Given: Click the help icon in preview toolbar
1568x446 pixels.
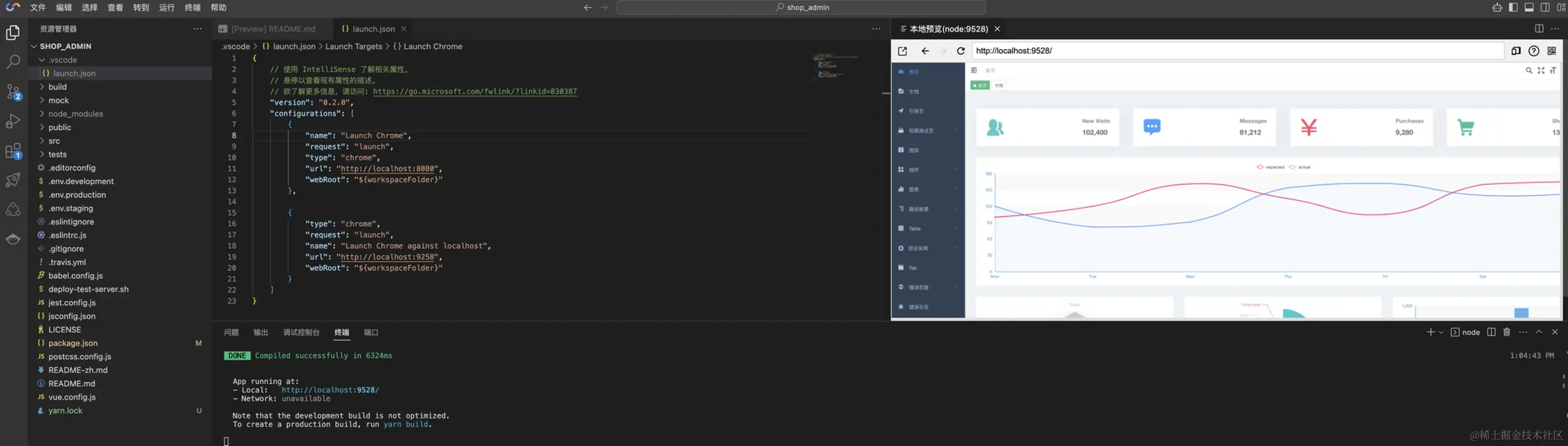Looking at the screenshot, I should (x=1534, y=51).
